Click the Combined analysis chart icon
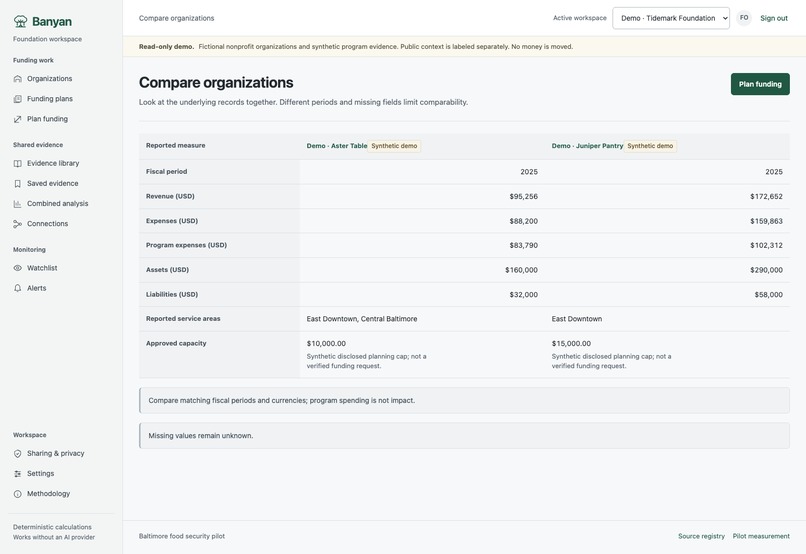806x554 pixels. (17, 204)
